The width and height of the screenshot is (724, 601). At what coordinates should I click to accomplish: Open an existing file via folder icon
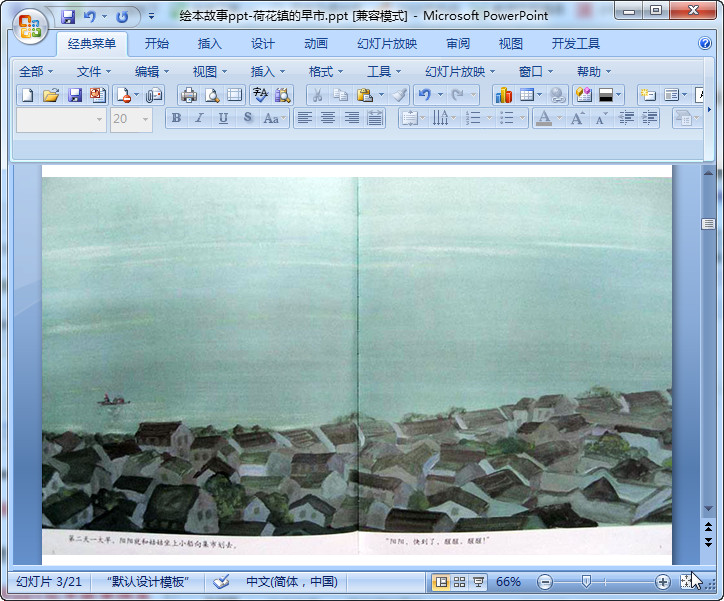[51, 95]
